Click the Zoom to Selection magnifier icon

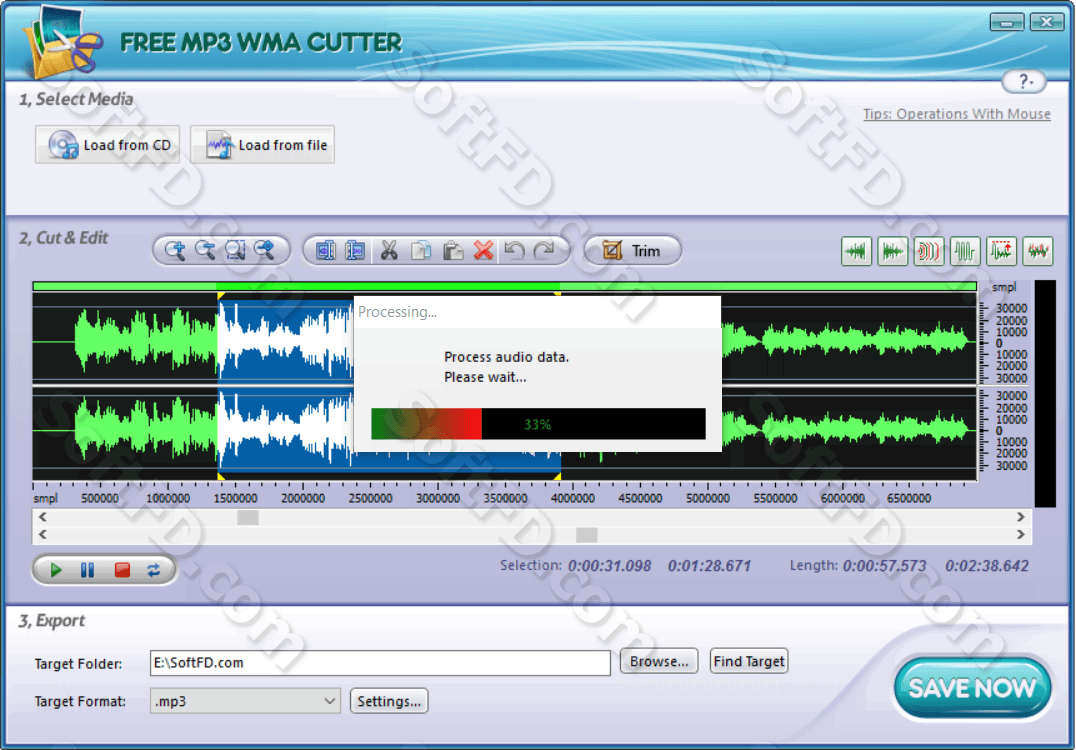tap(235, 251)
